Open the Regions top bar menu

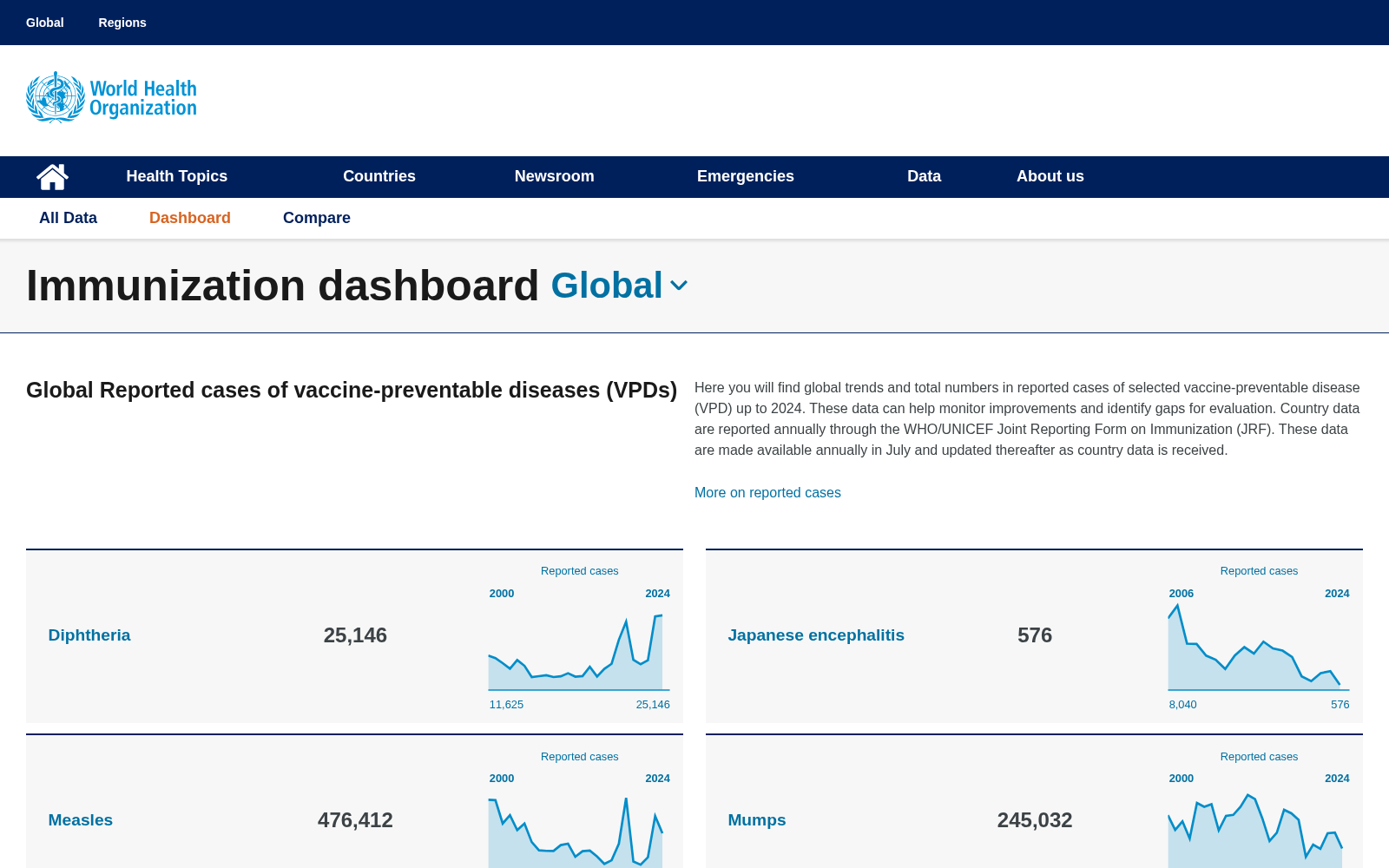click(122, 23)
